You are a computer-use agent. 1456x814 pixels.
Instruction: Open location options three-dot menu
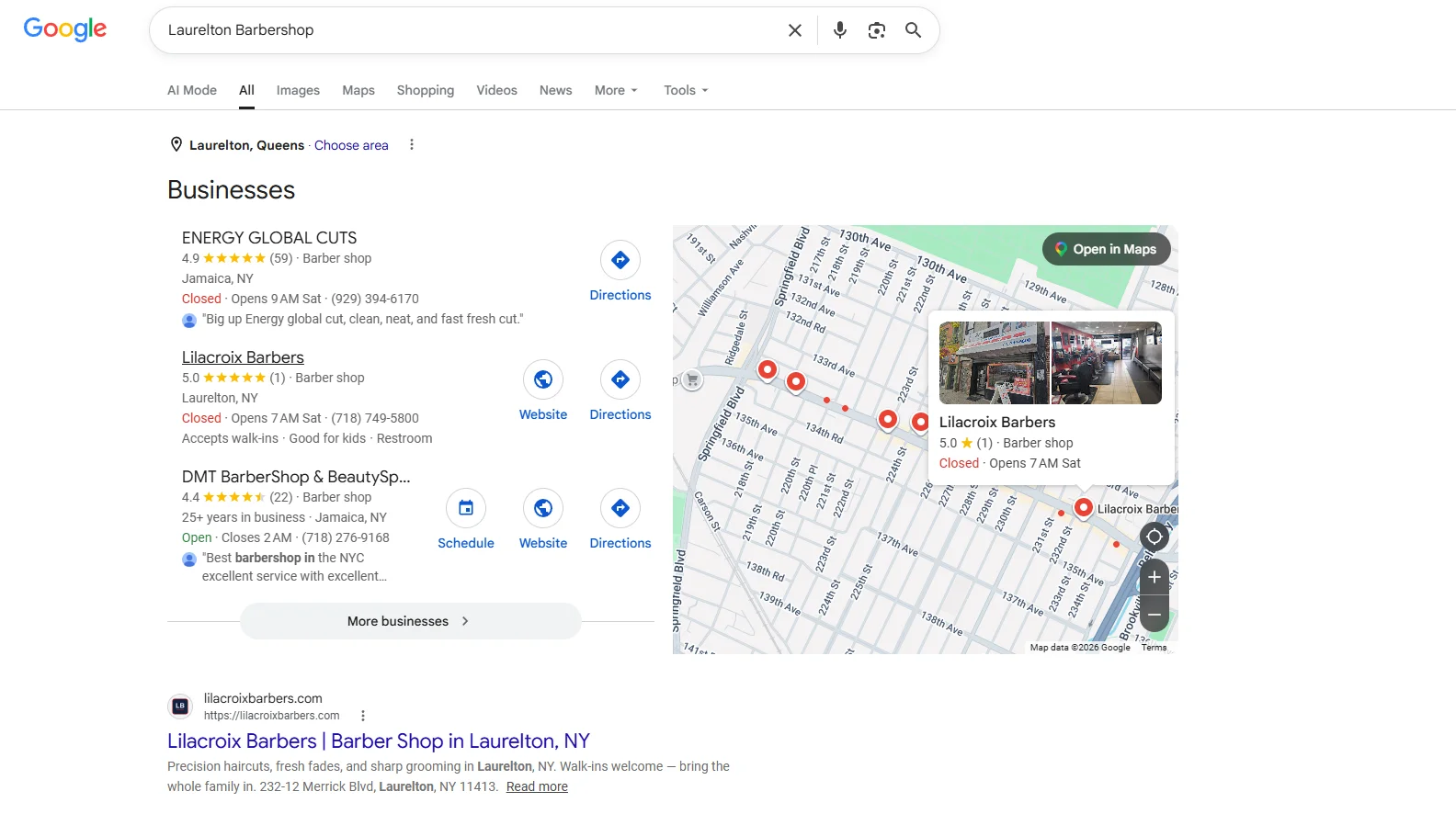click(412, 145)
